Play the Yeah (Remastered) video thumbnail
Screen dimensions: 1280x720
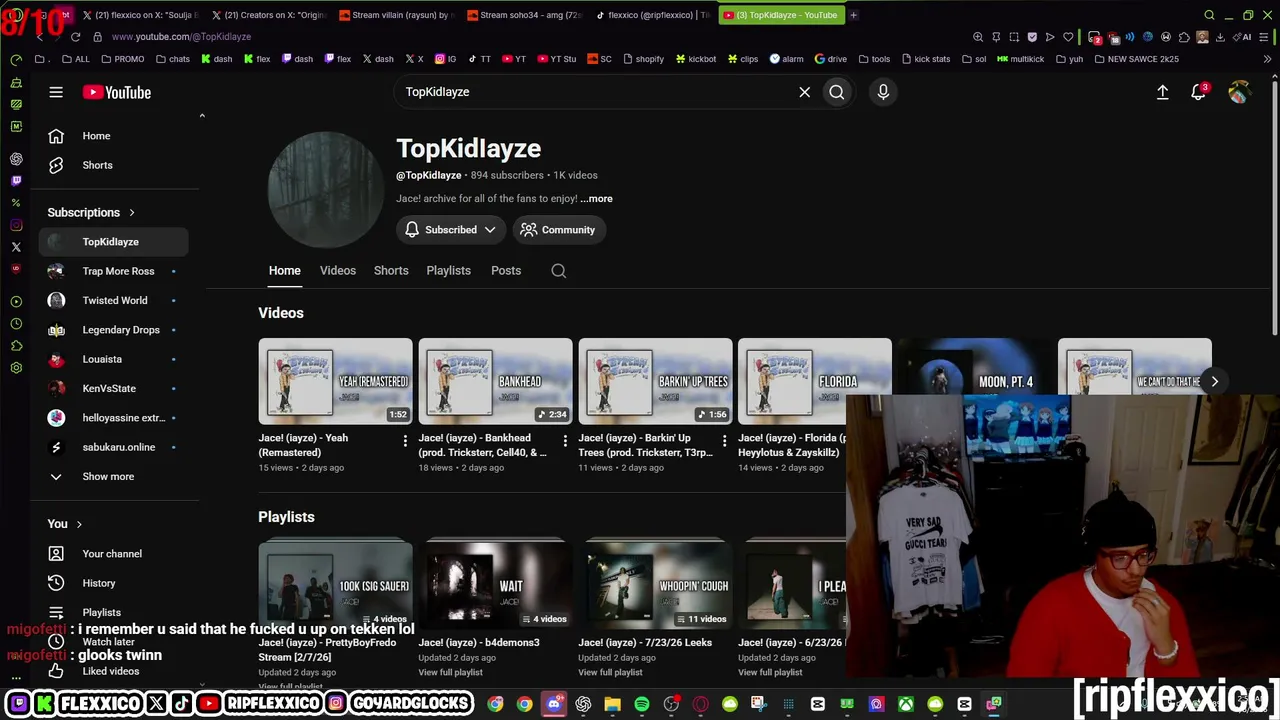tap(335, 381)
